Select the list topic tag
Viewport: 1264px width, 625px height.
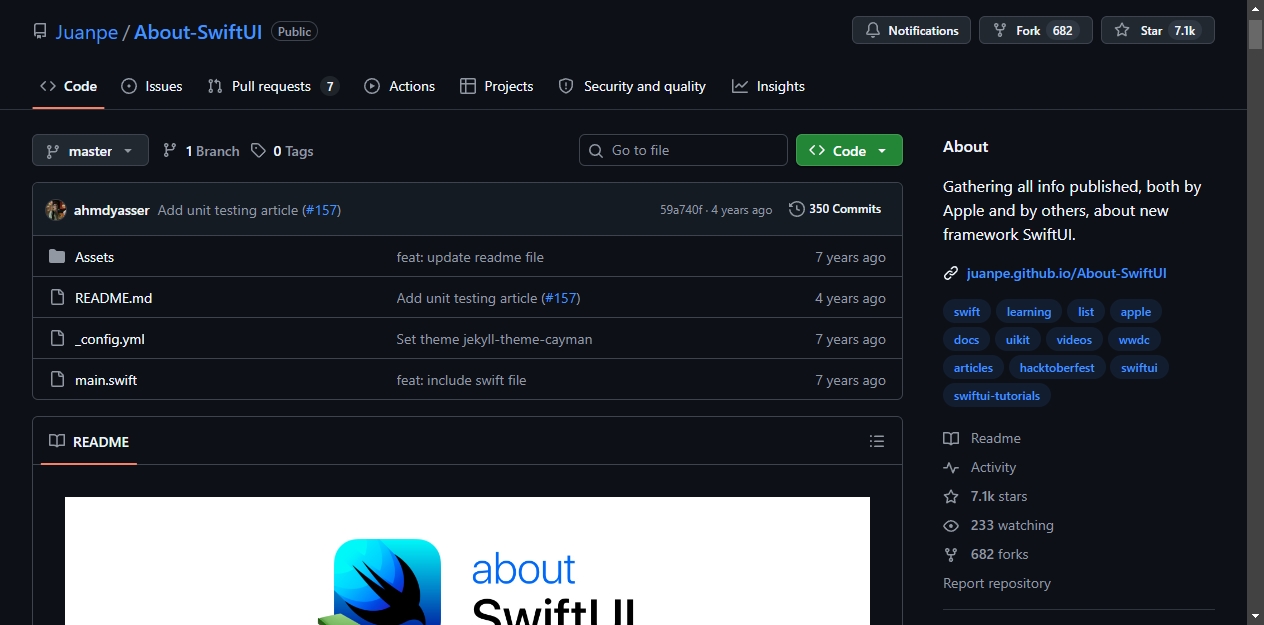(1086, 312)
